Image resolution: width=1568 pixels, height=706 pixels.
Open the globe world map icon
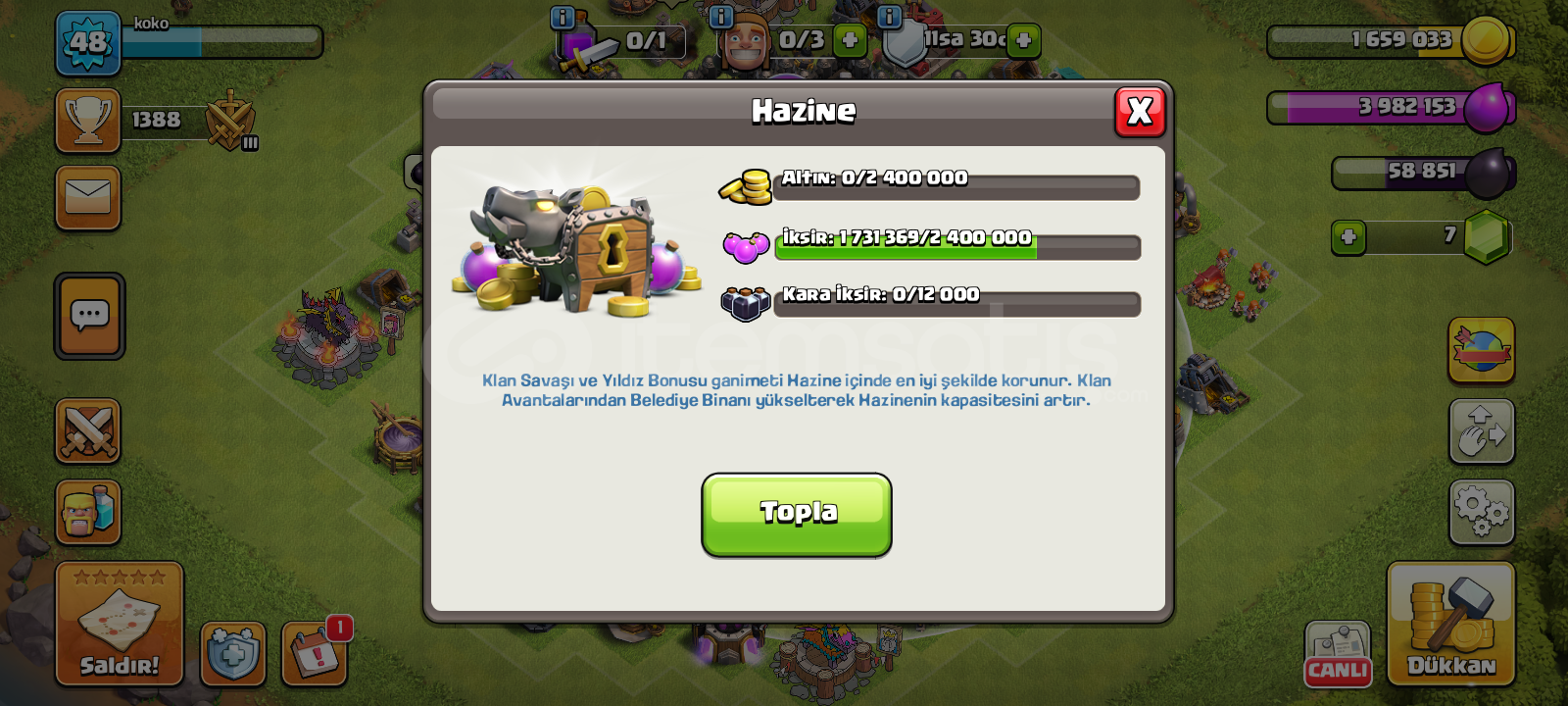tap(1482, 349)
